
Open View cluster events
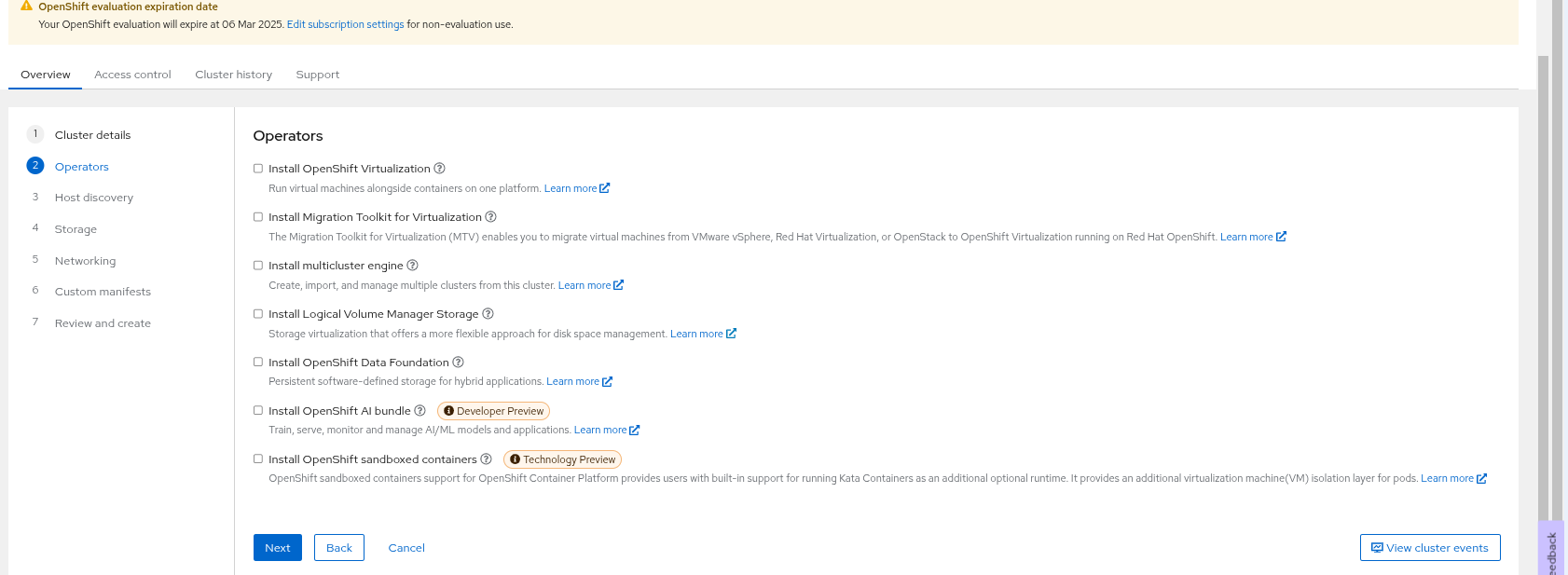point(1429,548)
